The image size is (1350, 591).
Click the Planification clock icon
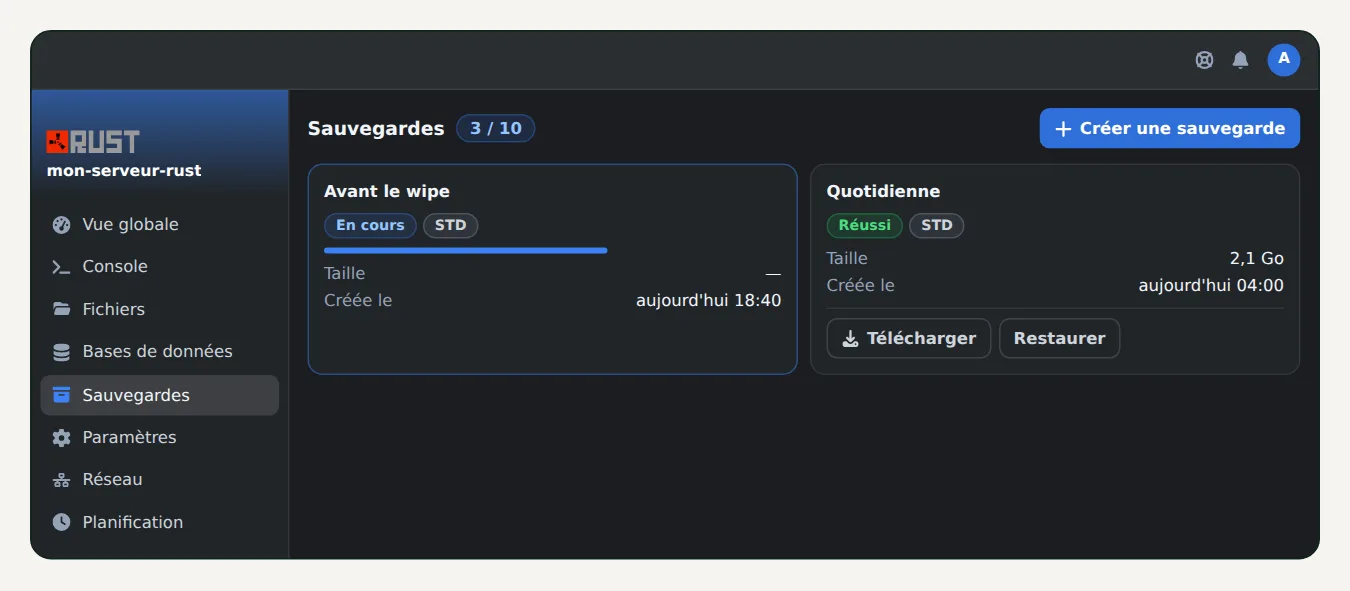point(62,522)
